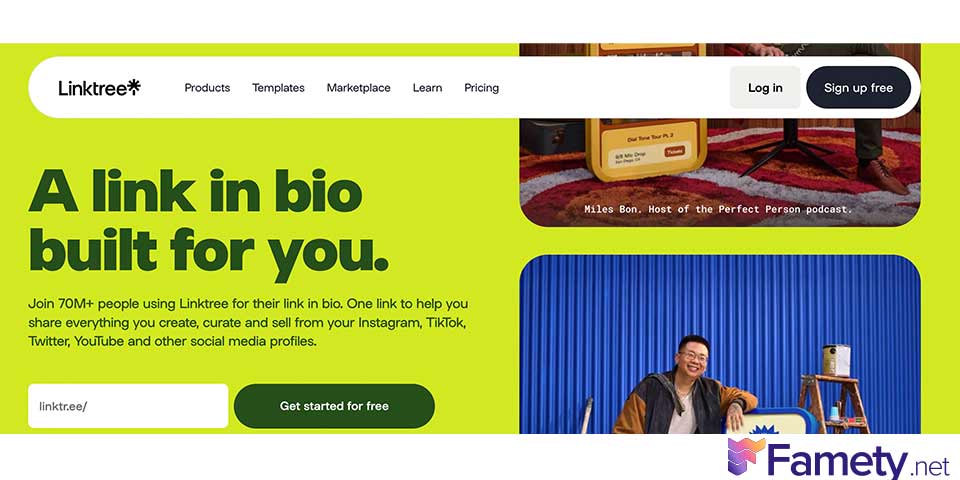Open the Templates nav item

(279, 88)
